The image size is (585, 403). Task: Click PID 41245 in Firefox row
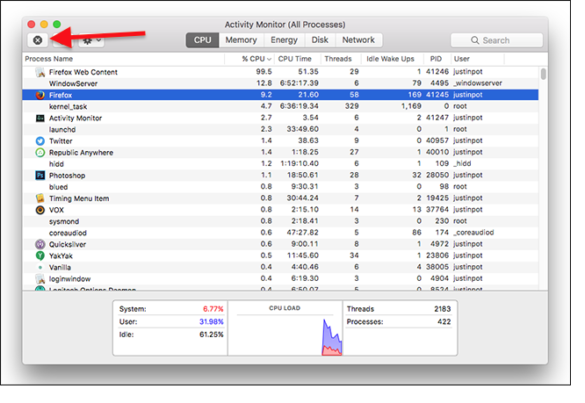[437, 95]
